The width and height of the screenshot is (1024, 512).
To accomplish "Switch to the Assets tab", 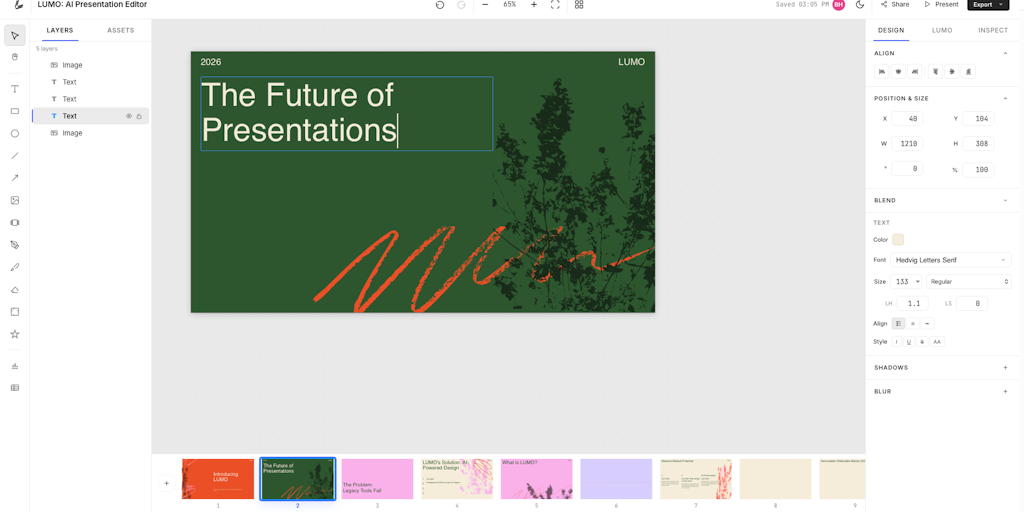I will click(121, 30).
